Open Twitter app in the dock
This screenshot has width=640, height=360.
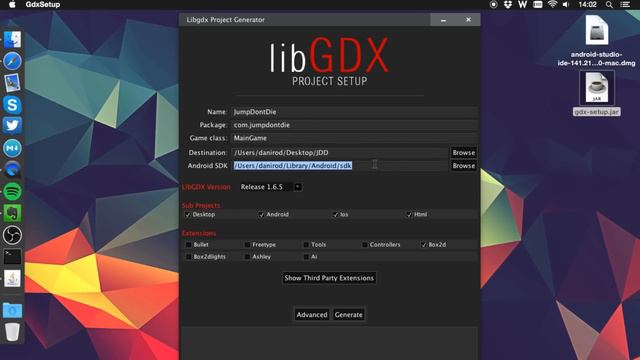click(x=12, y=126)
